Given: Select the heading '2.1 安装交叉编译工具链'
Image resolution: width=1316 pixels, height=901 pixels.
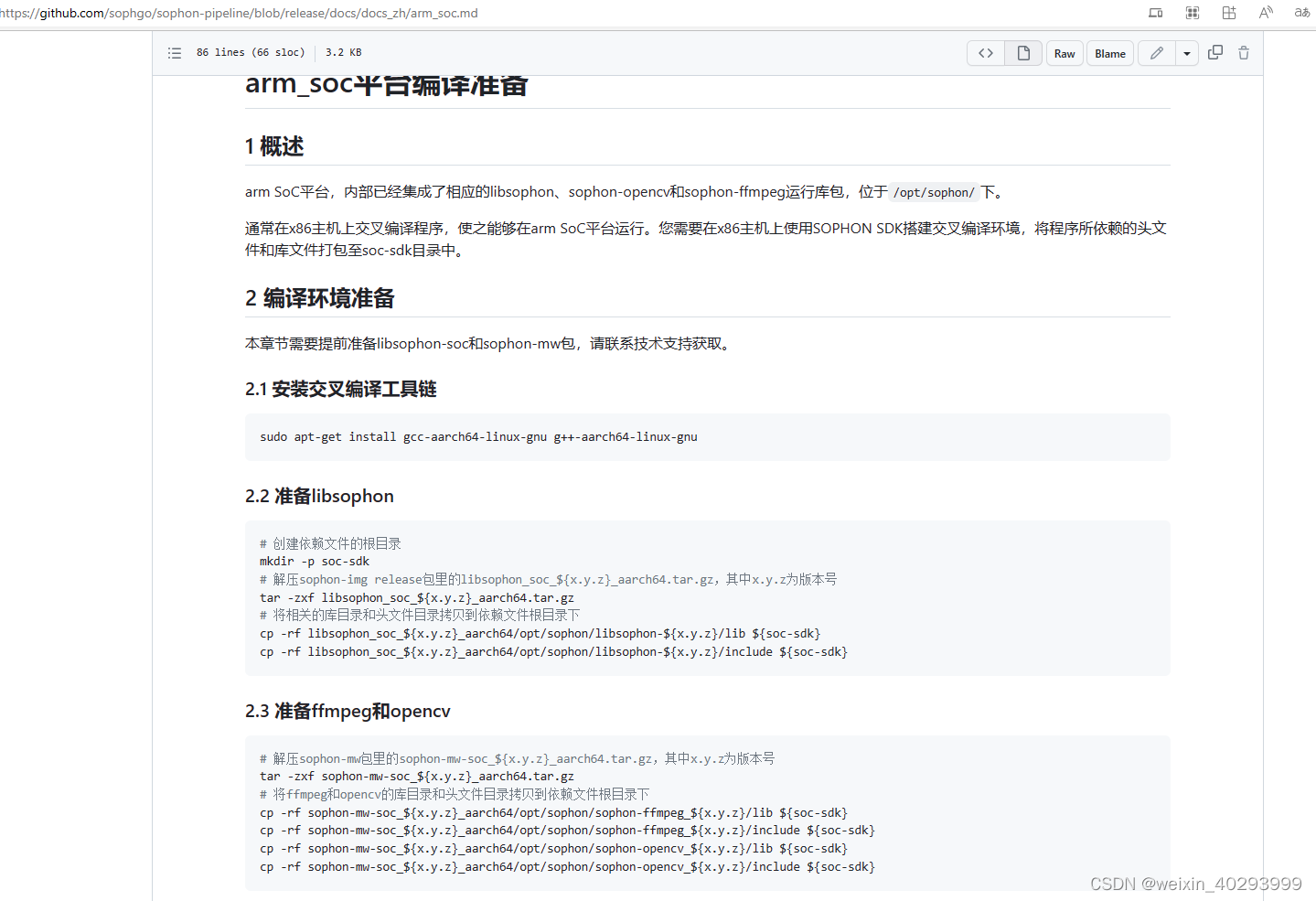Looking at the screenshot, I should [341, 389].
